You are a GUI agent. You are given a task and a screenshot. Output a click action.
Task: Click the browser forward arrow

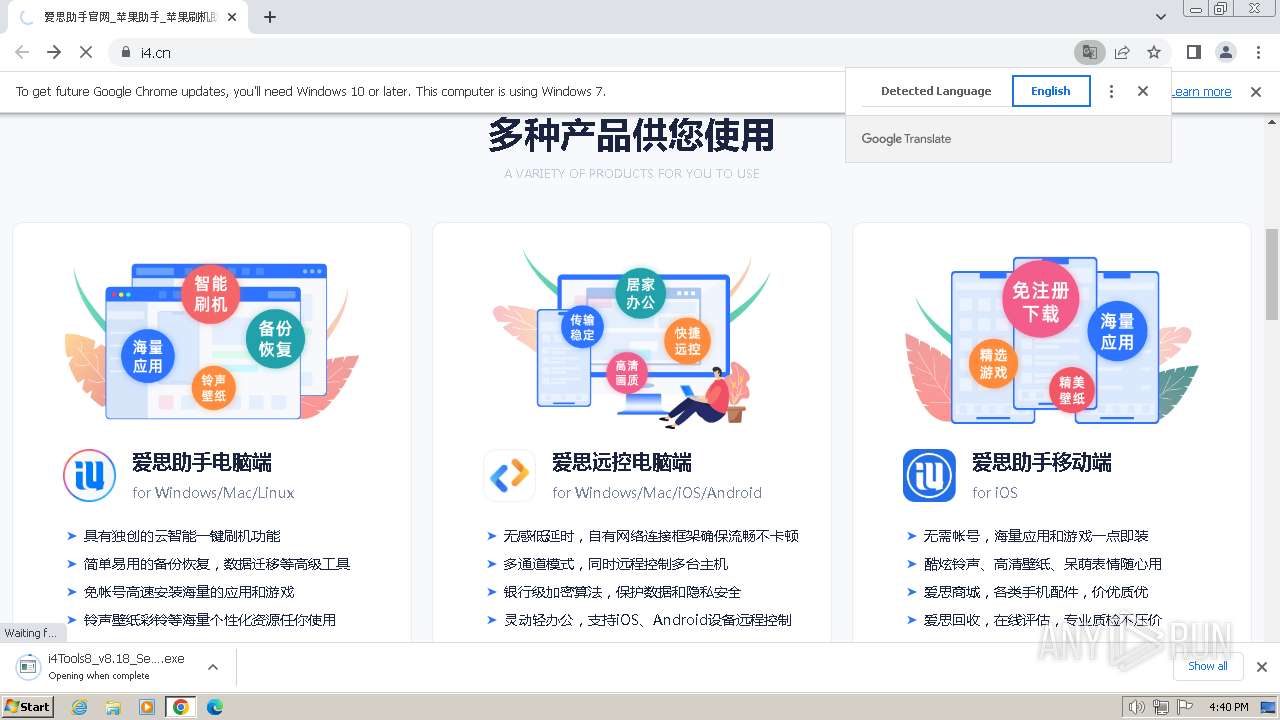pos(54,52)
